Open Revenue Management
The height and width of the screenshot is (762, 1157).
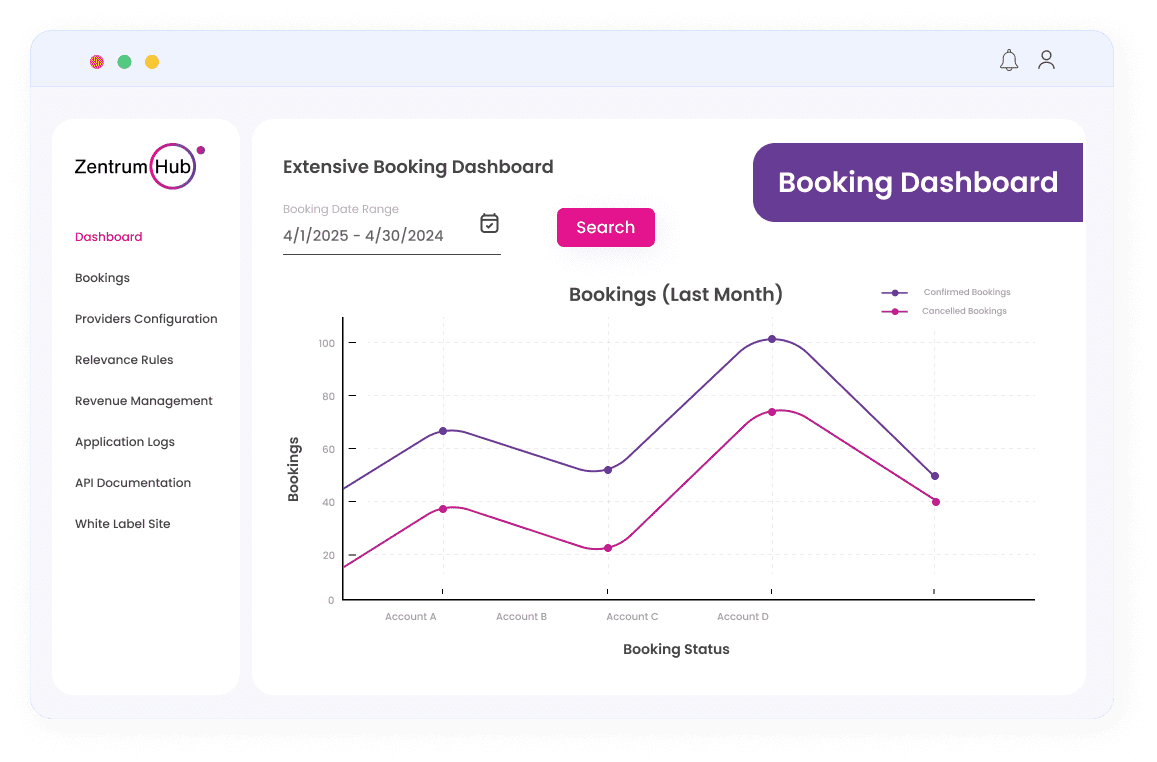click(144, 400)
